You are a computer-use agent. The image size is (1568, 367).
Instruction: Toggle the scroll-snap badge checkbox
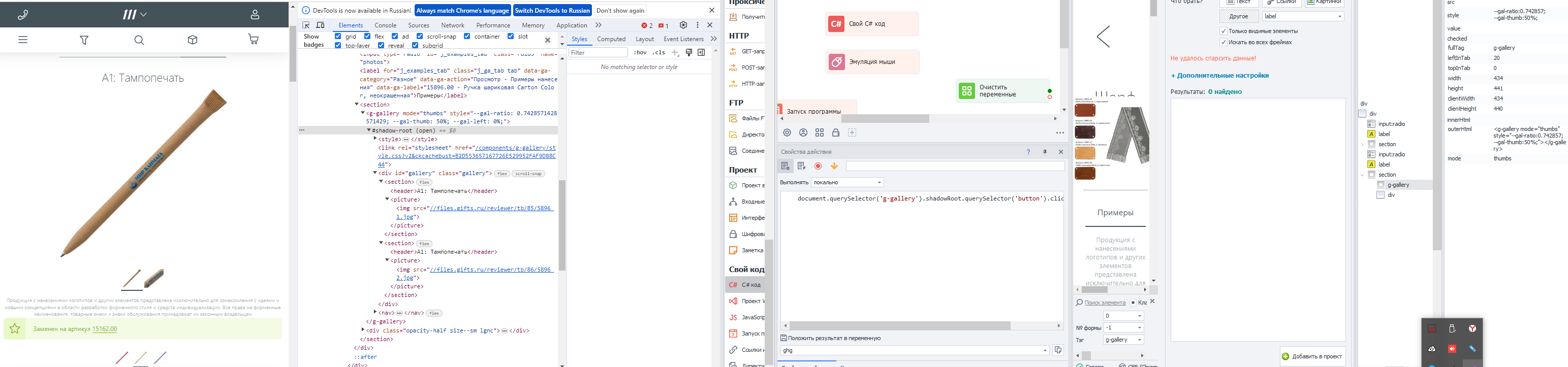(419, 37)
